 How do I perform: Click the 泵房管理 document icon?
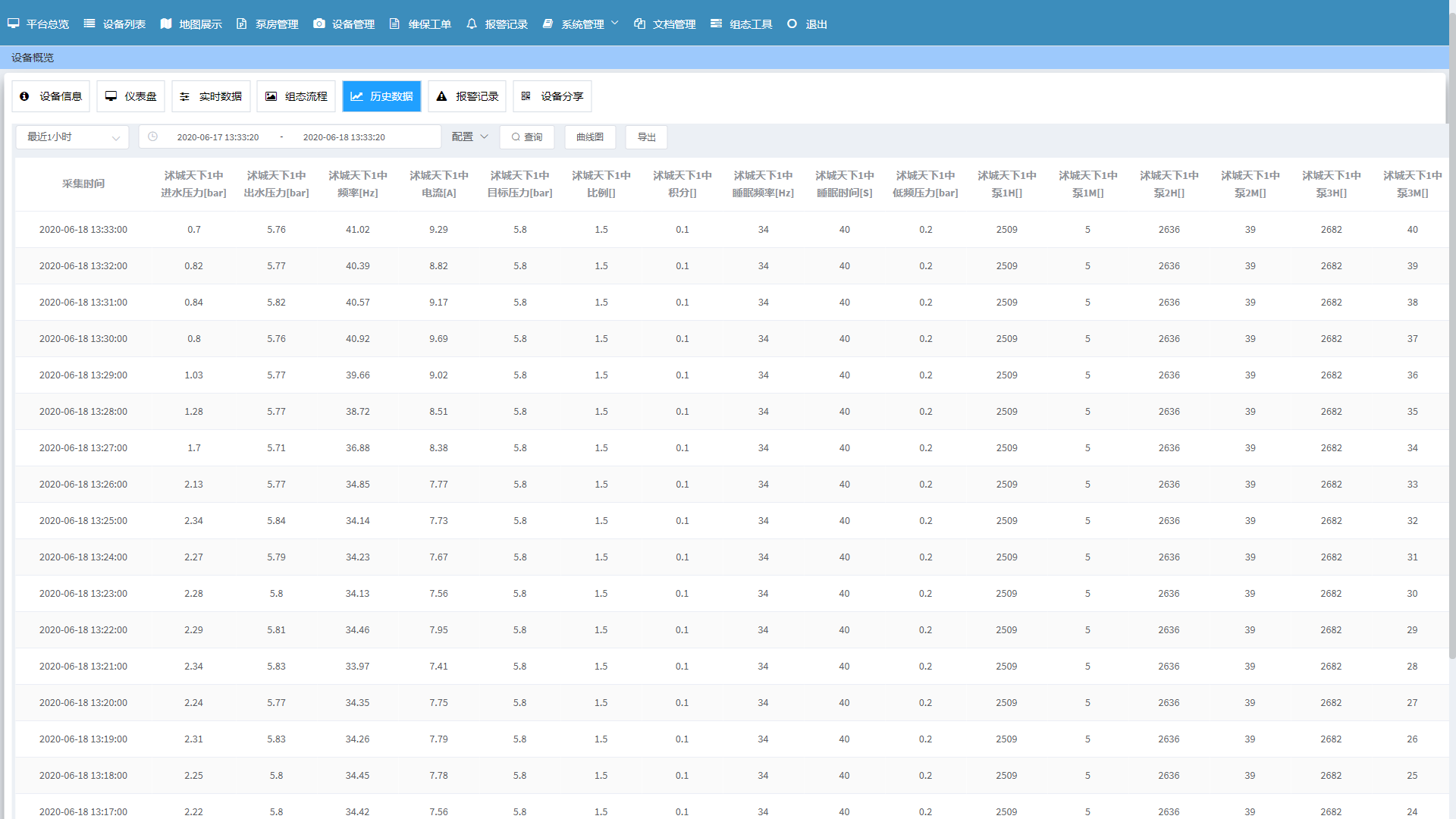point(242,24)
